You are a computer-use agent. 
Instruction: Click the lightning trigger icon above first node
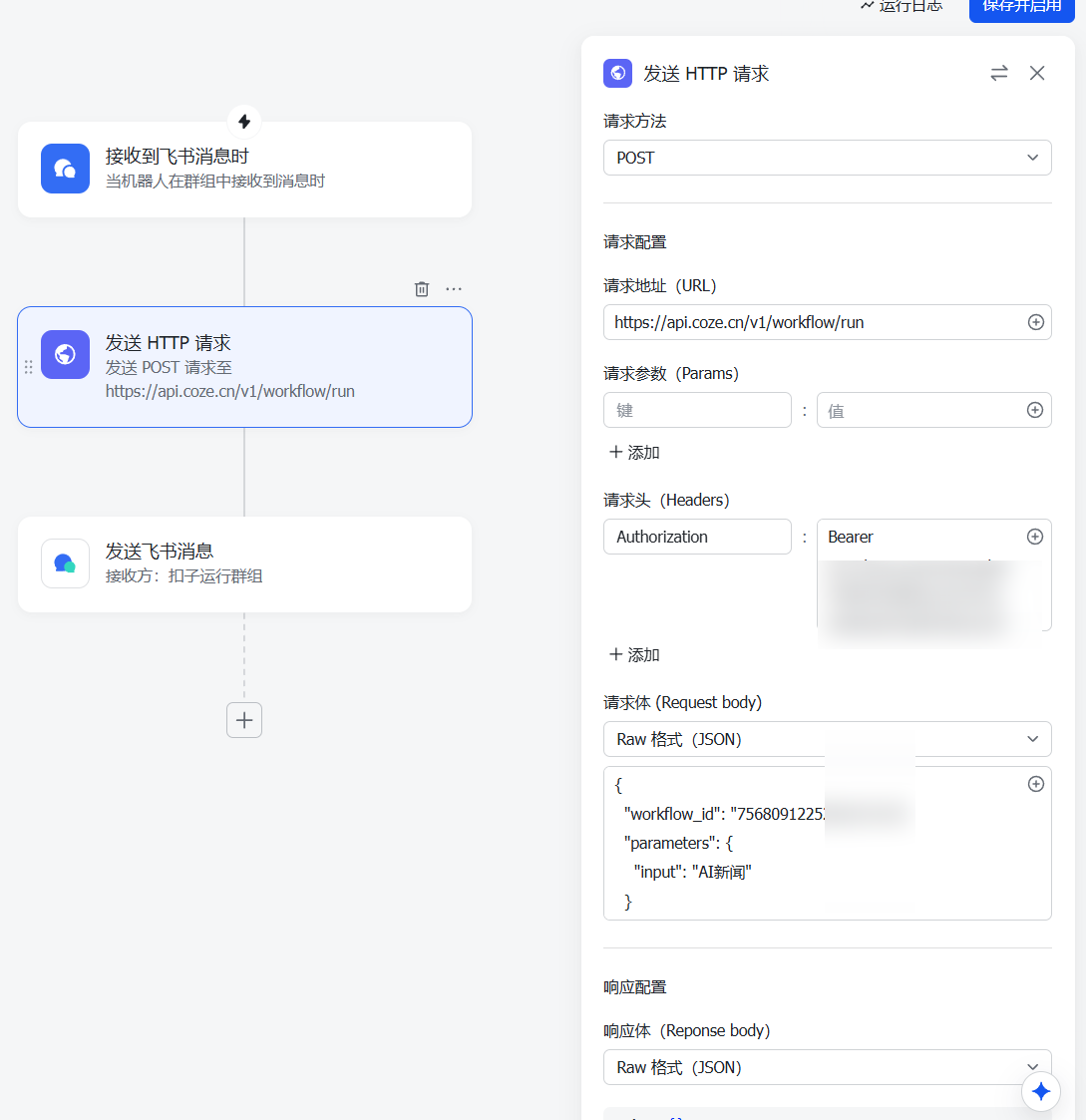point(244,122)
